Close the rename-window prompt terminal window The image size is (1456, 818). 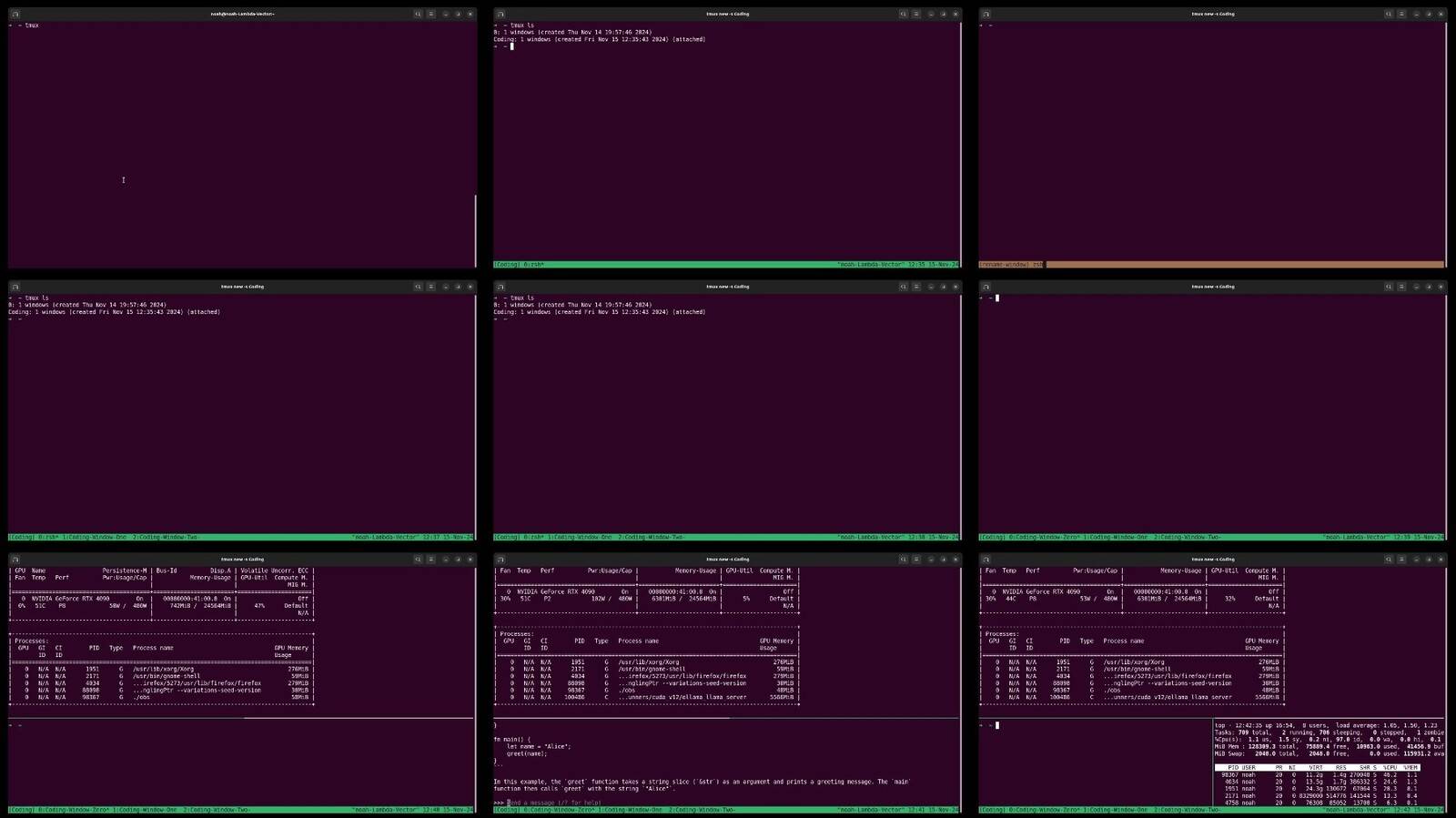coord(1441,14)
